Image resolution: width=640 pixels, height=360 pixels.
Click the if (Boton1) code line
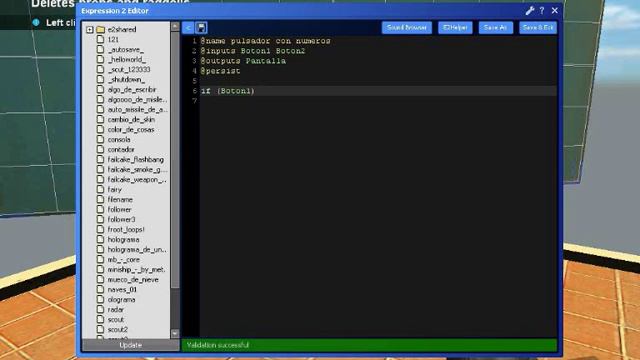coord(227,91)
